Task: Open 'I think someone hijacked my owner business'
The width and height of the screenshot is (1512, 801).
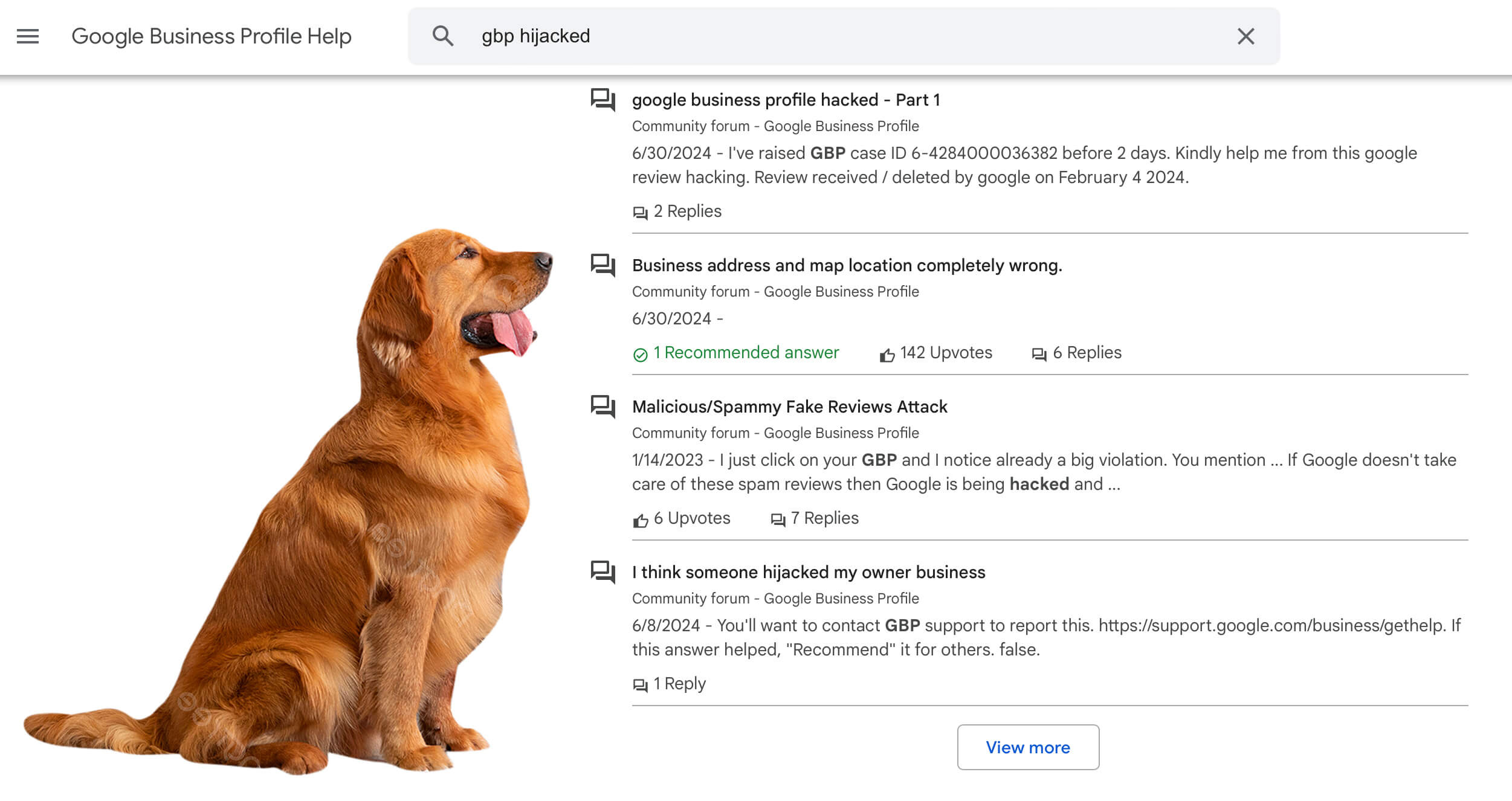Action: (809, 572)
